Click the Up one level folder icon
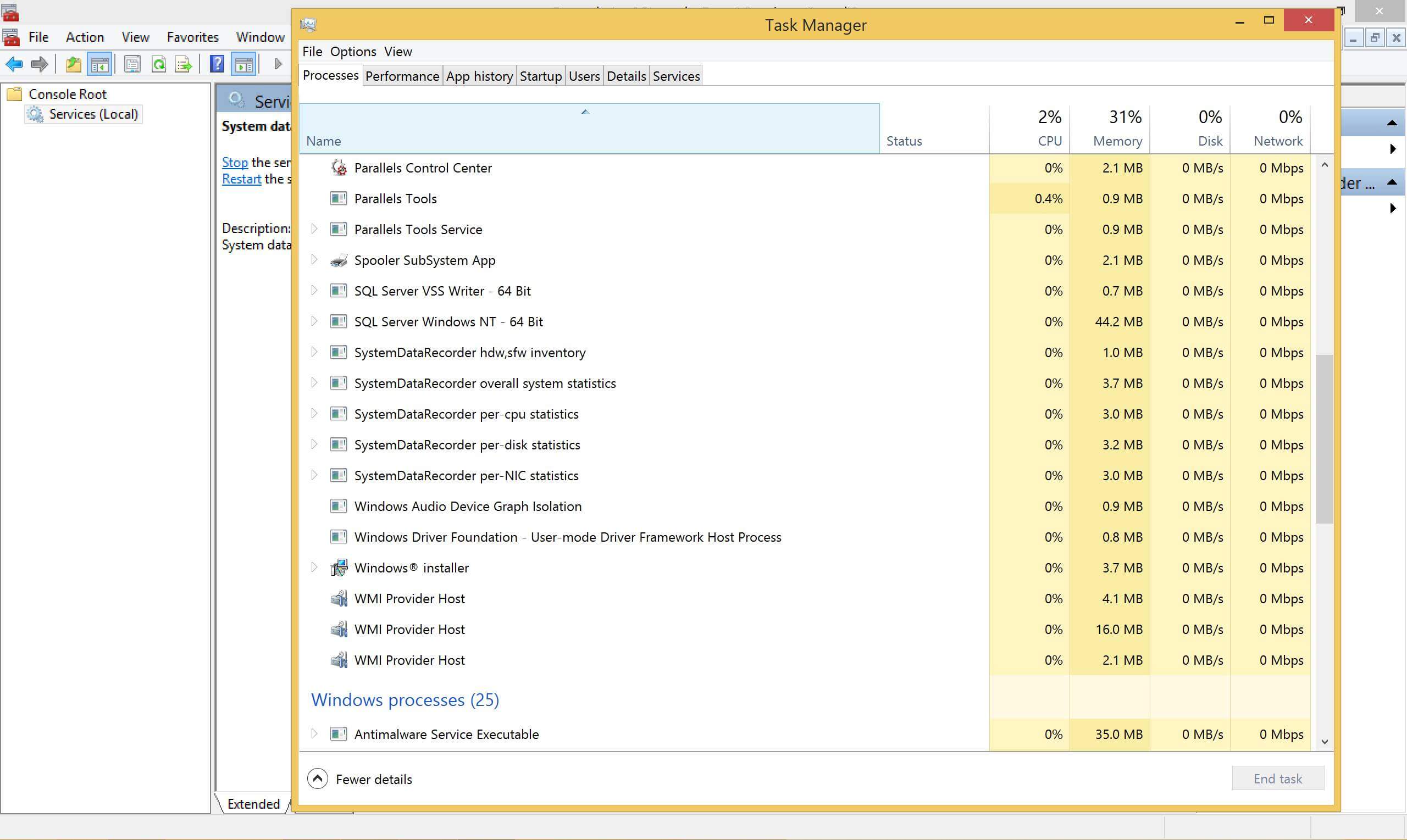Screen dimensions: 1407x840 [x=73, y=64]
